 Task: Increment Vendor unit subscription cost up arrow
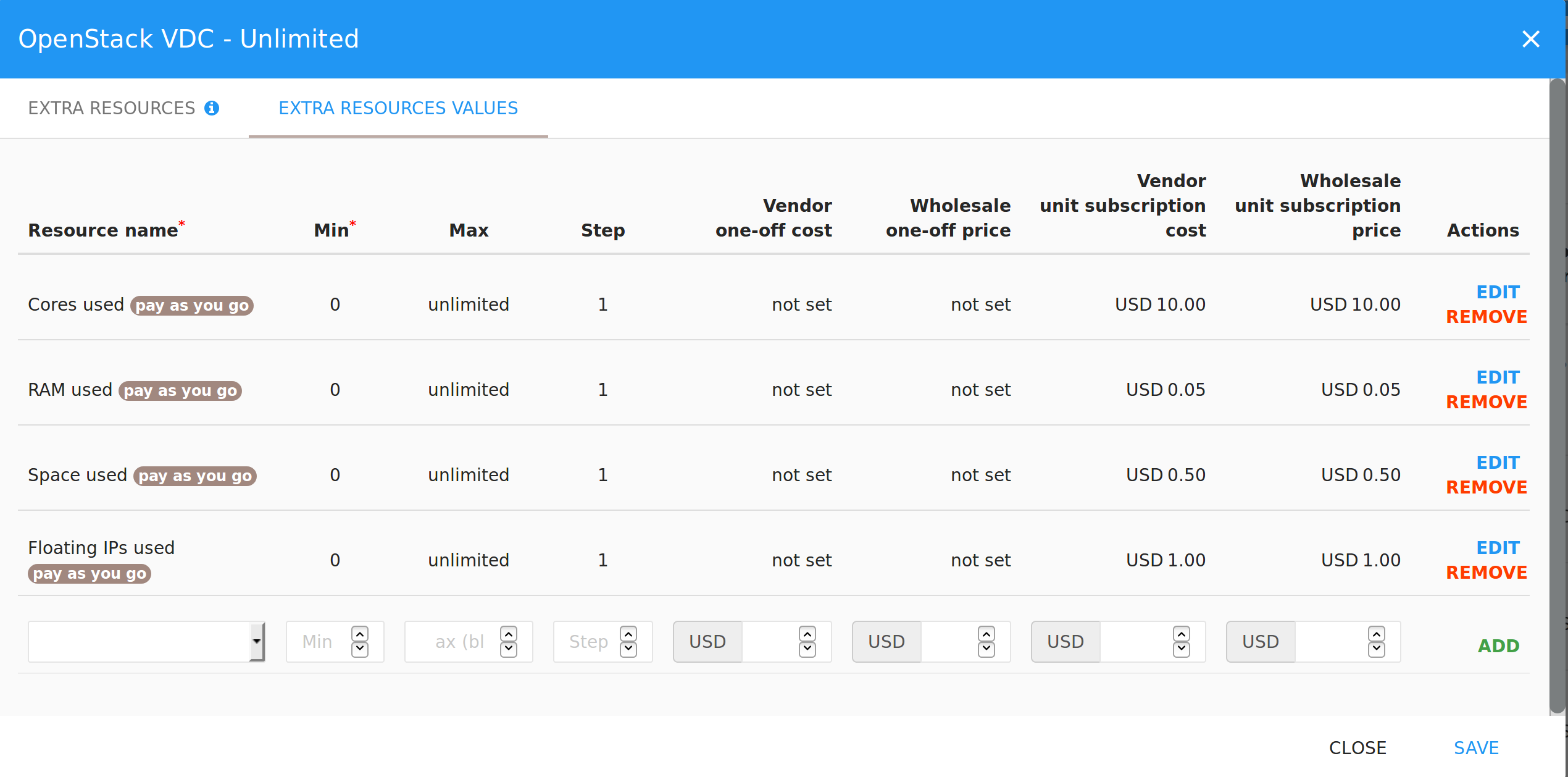coord(1182,634)
